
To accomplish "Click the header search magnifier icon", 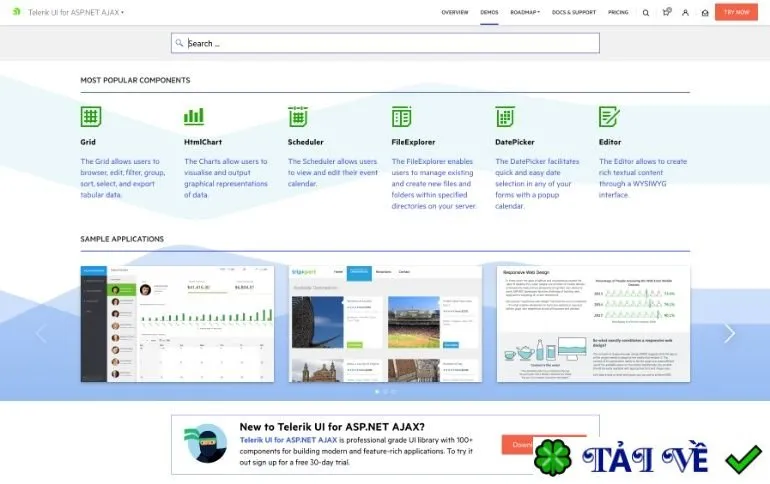I will click(646, 13).
